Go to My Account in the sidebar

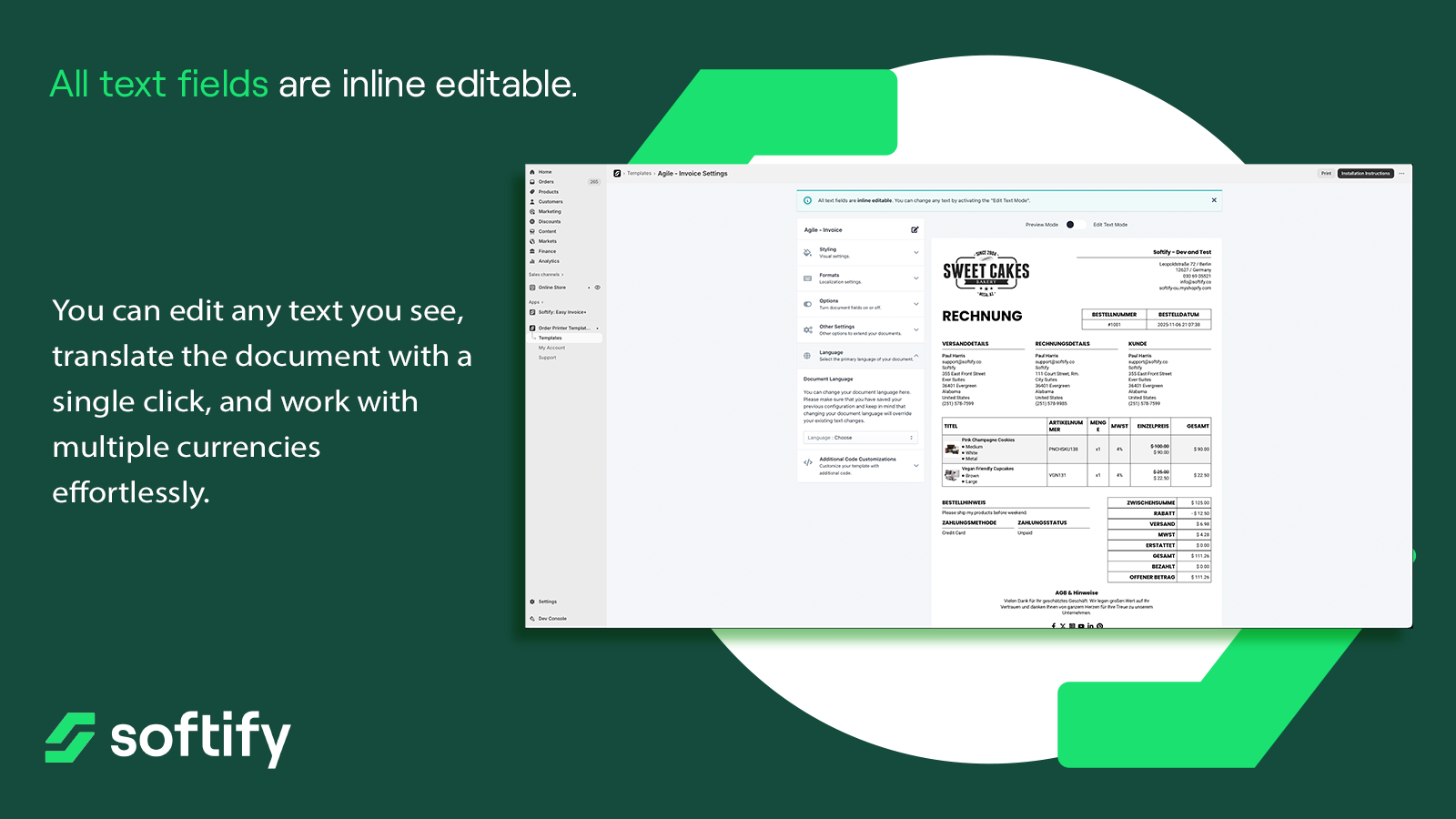(551, 348)
